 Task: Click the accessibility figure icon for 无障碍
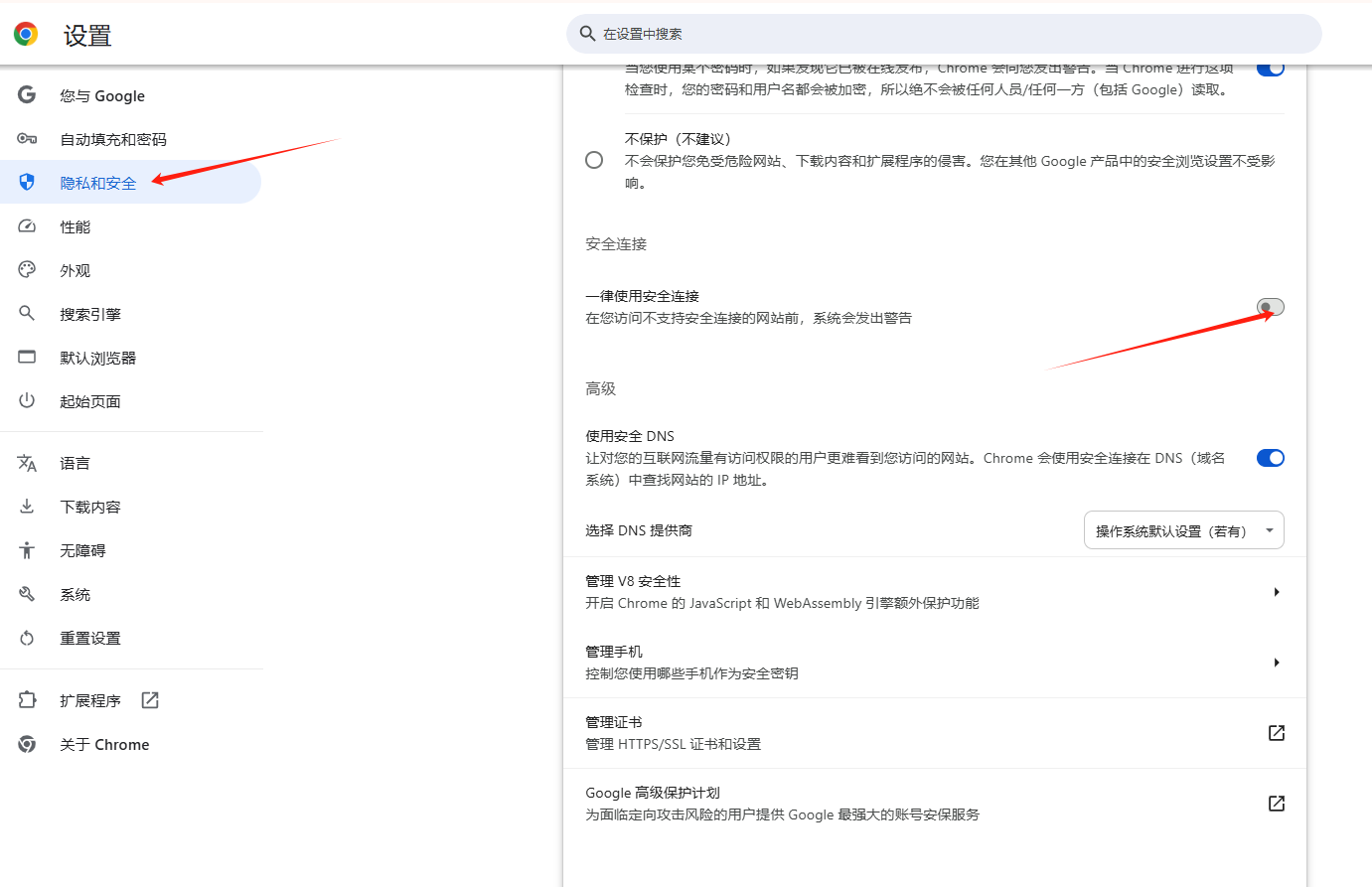[x=27, y=550]
